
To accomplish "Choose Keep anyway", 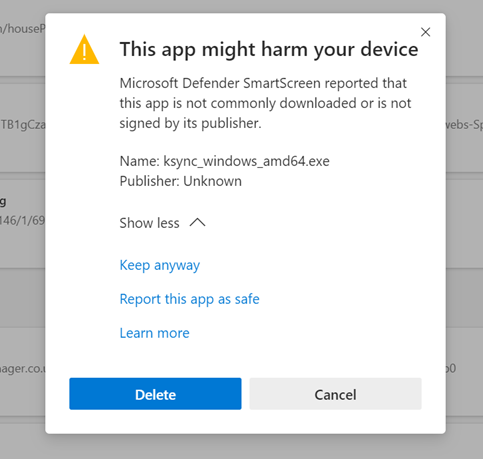I will click(x=160, y=265).
